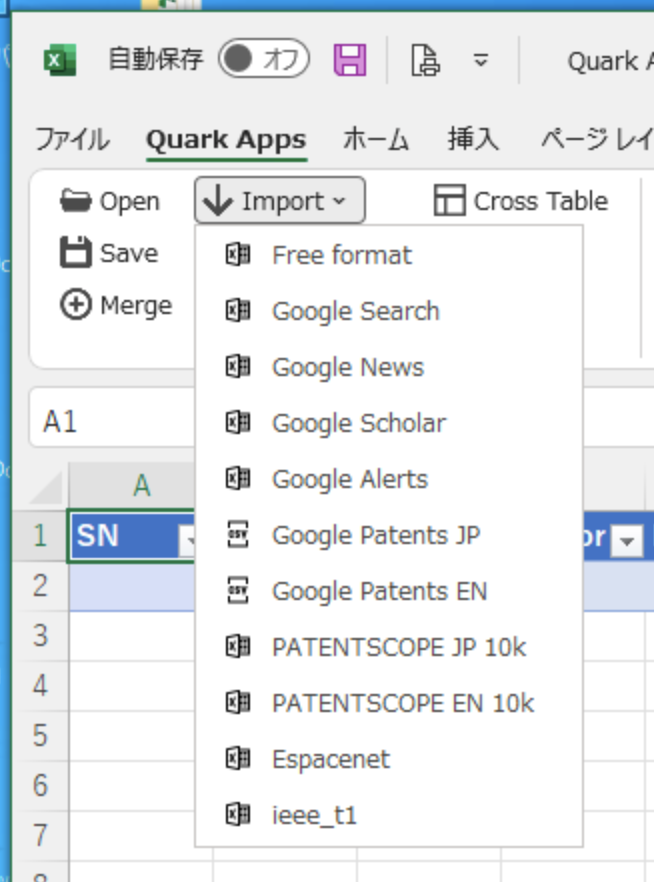Select row 7 header
Viewport: 654px width, 882px height.
point(39,836)
